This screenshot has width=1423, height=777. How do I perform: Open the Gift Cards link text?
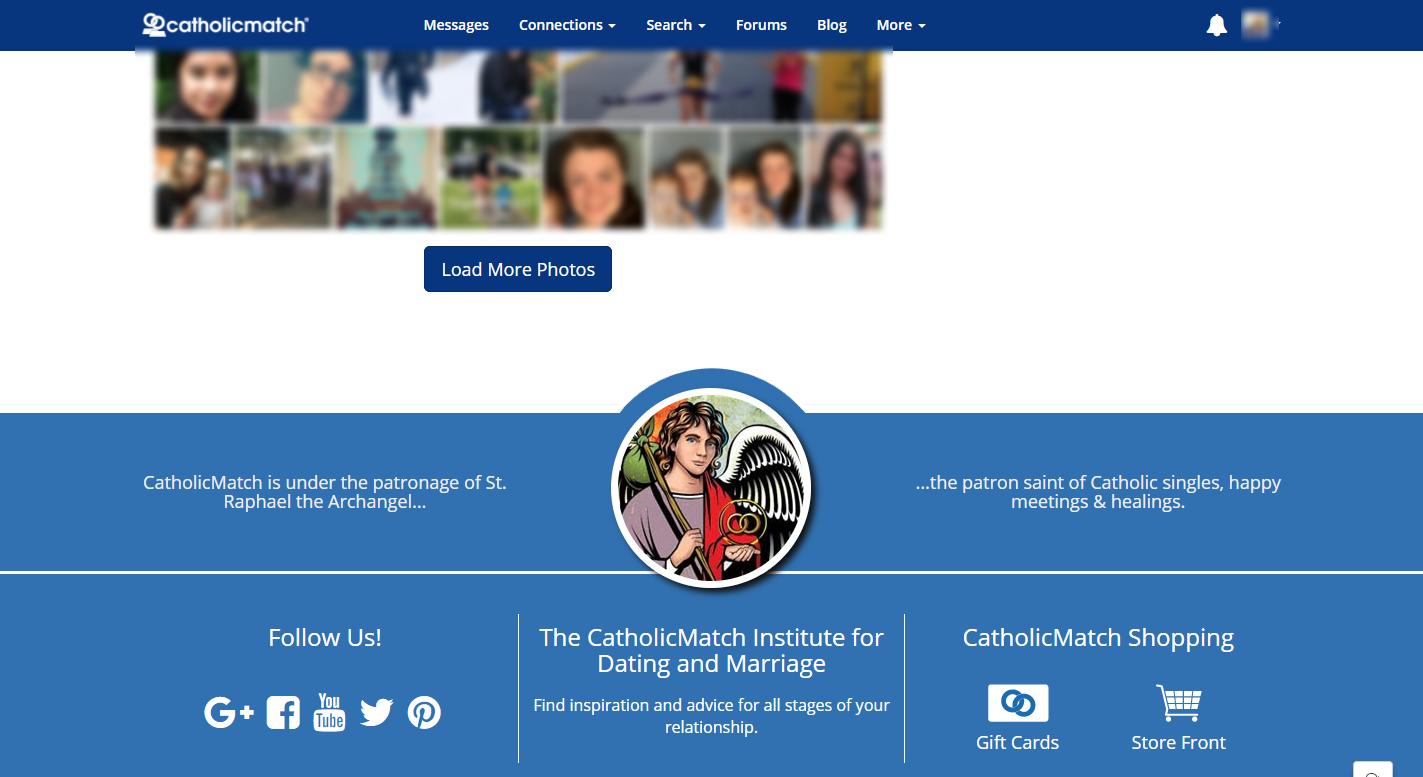(1017, 742)
